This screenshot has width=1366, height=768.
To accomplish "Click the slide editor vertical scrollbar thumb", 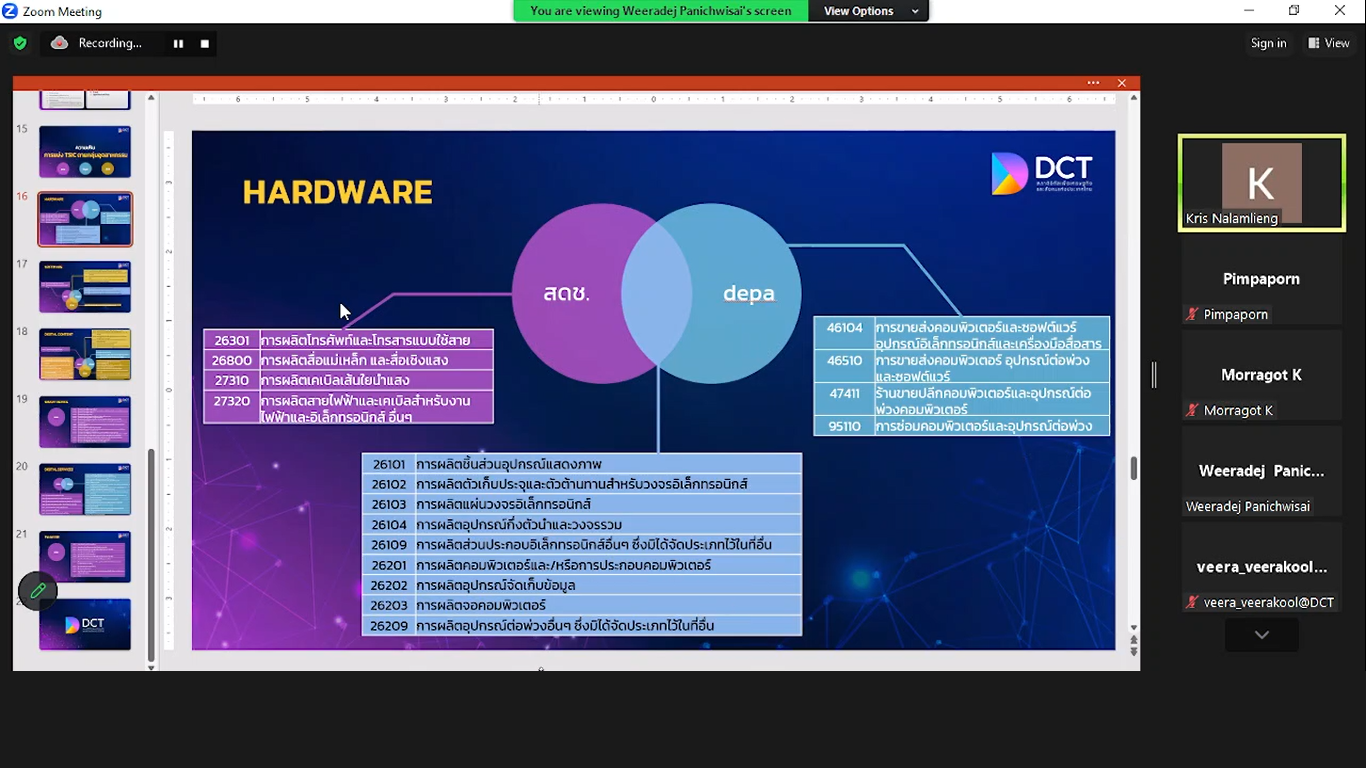I will click(1133, 468).
